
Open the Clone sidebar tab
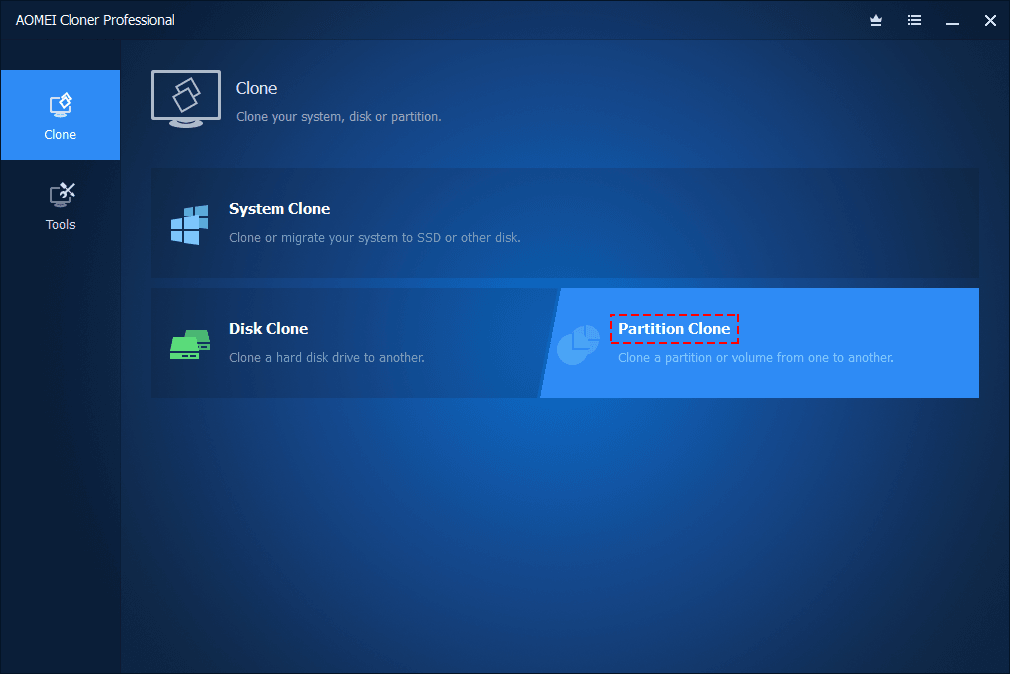click(x=60, y=115)
